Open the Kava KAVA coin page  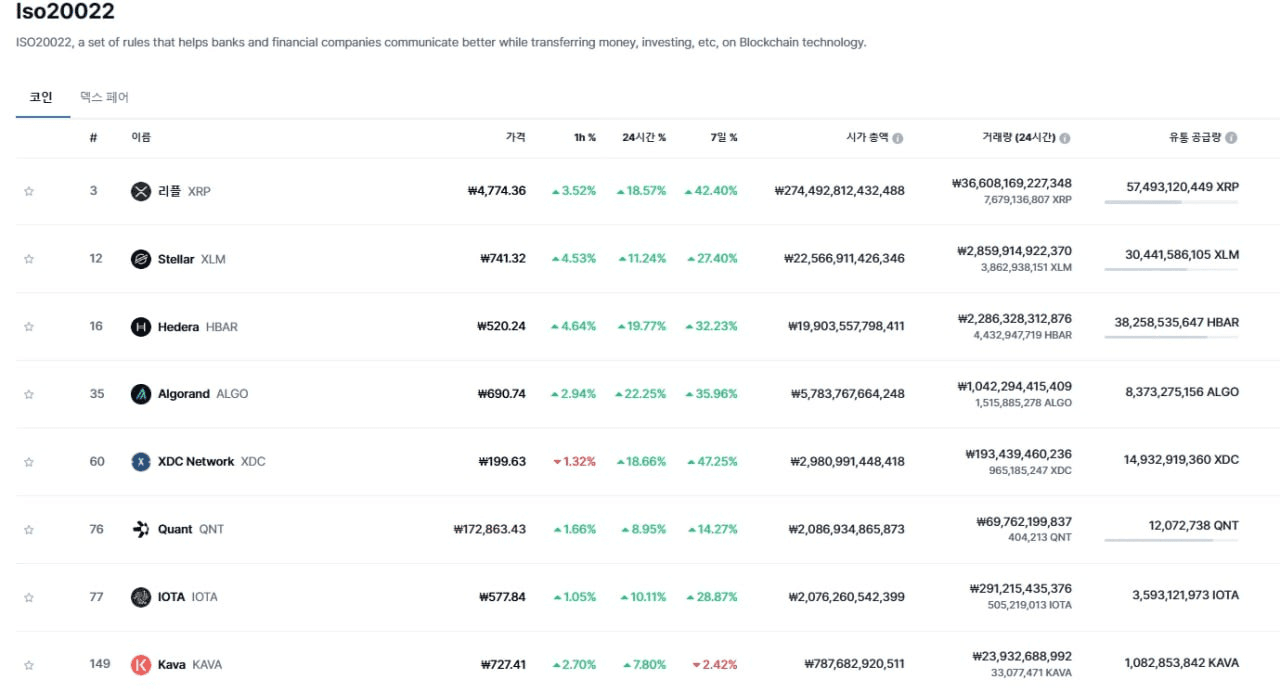click(190, 665)
